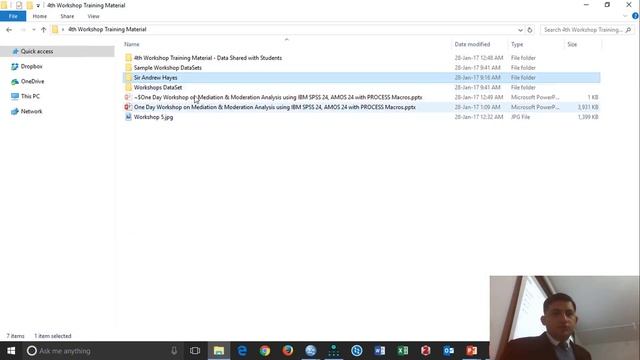
Task: Open Word from the taskbar
Action: 380,351
